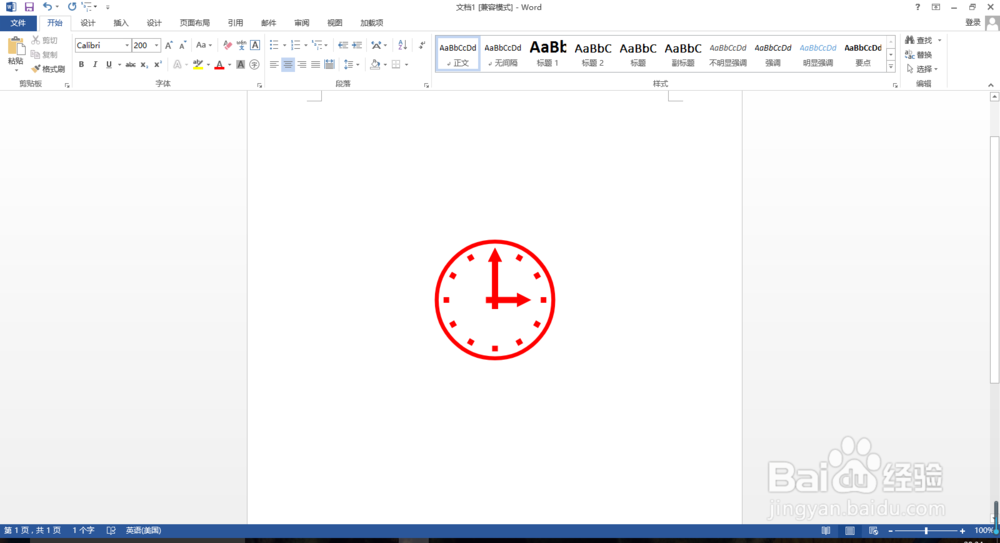
Task: Toggle Superscript formatting
Action: [x=158, y=64]
